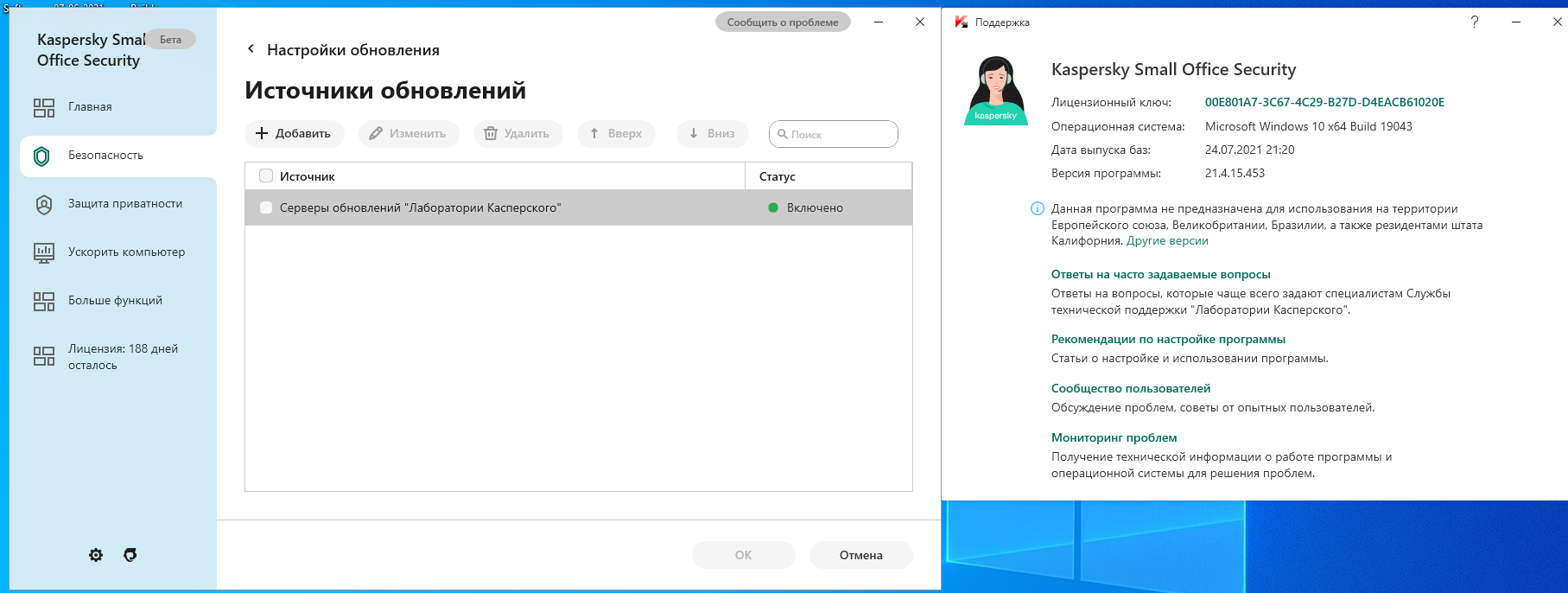Viewport: 1568px width, 593px height.
Task: Click the monitor chart Ускорить компьютер icon
Action: click(44, 252)
